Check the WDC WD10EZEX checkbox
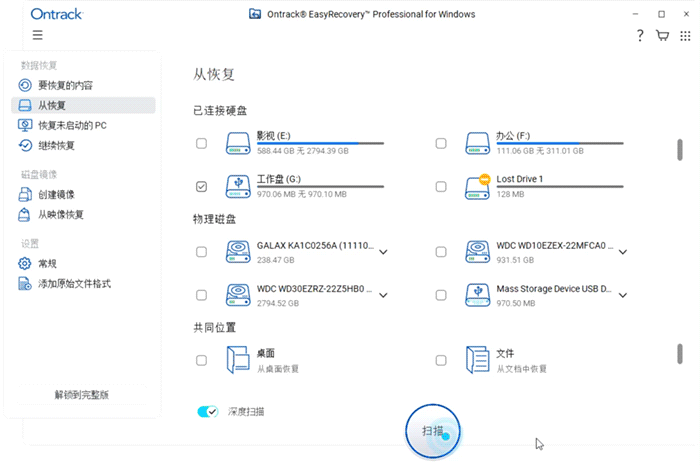The image size is (700, 465). tap(441, 252)
